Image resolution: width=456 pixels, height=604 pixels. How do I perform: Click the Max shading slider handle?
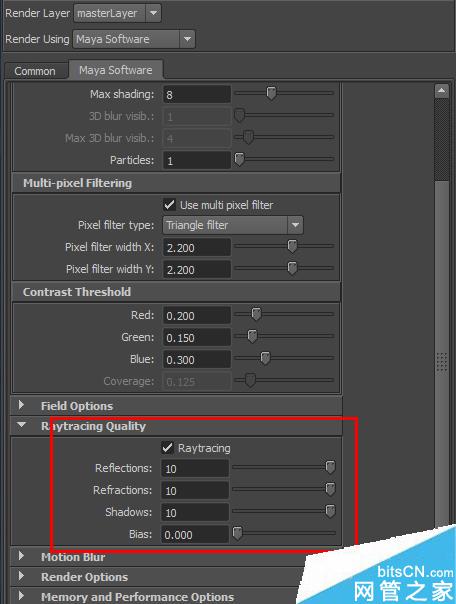(x=272, y=93)
